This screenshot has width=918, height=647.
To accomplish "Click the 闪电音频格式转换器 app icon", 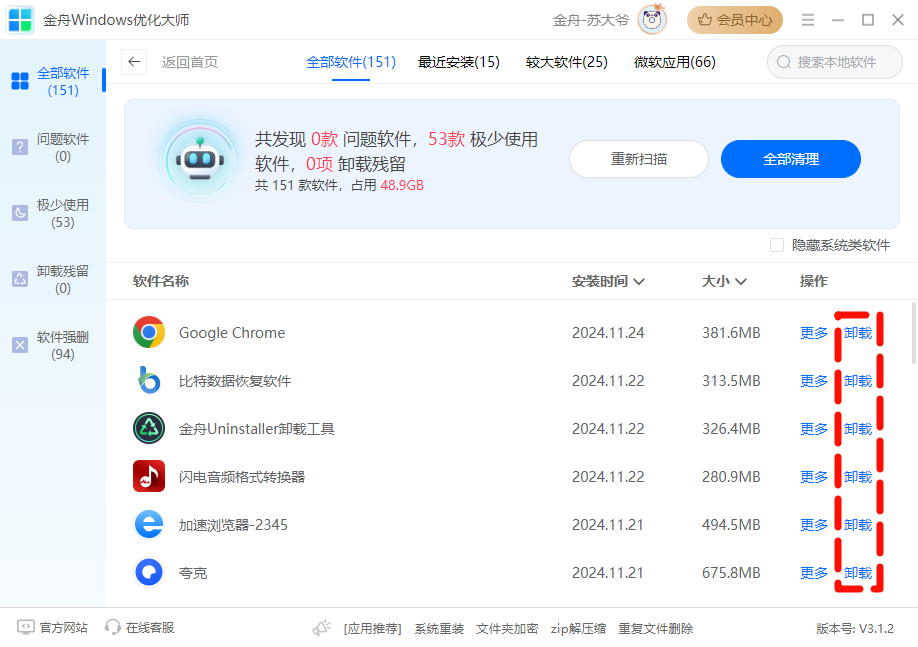I will pyautogui.click(x=149, y=477).
